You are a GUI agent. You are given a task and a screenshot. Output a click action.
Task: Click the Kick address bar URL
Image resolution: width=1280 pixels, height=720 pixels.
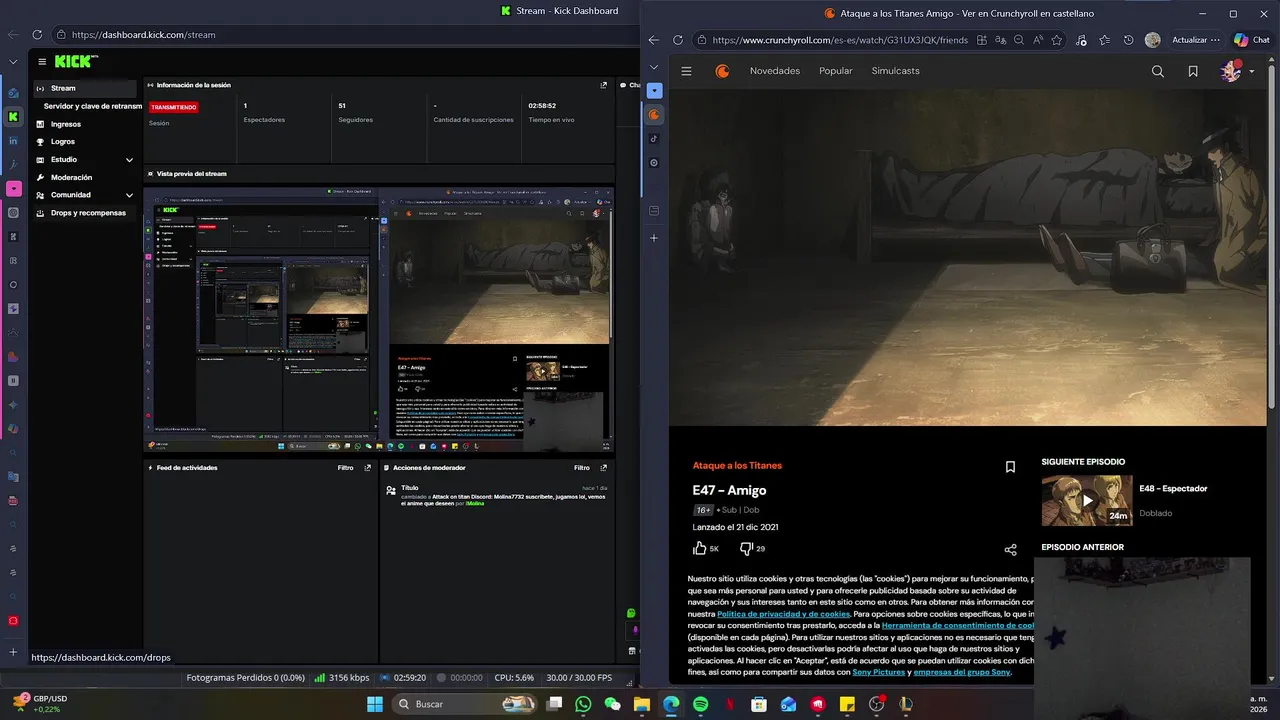pyautogui.click(x=143, y=34)
